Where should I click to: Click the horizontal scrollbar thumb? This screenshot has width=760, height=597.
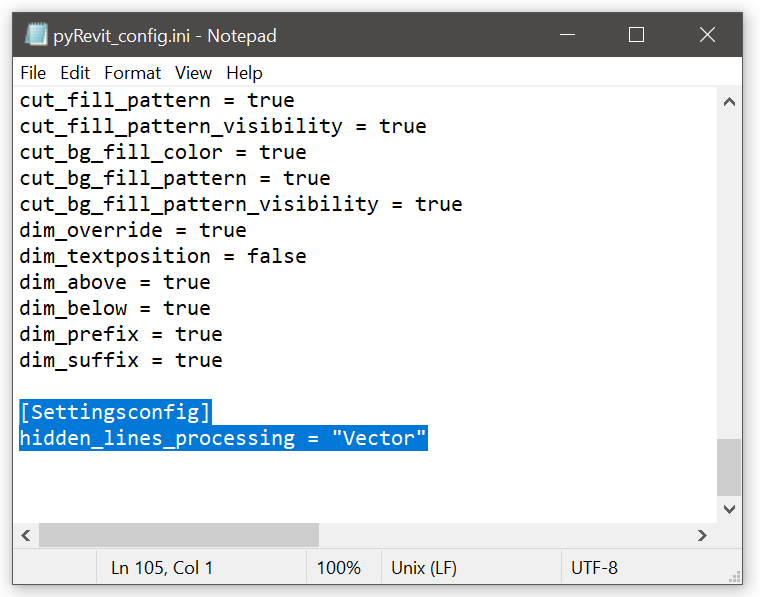pyautogui.click(x=179, y=535)
